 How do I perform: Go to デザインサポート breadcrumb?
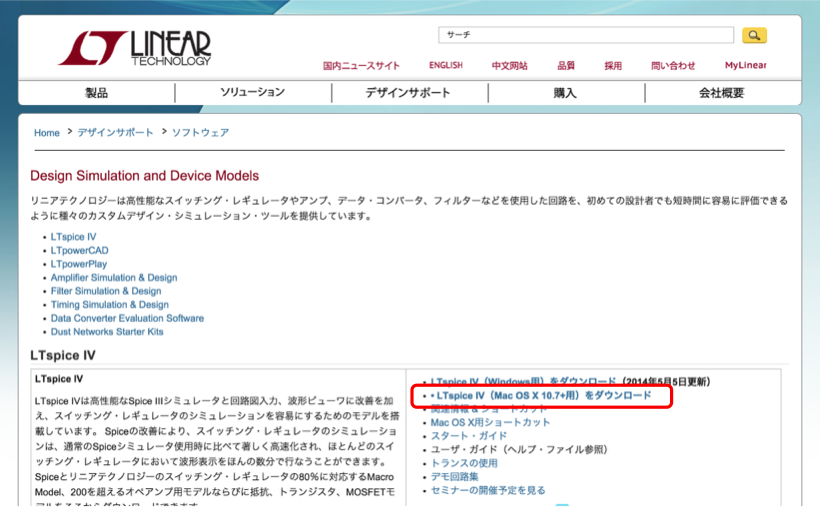click(115, 132)
